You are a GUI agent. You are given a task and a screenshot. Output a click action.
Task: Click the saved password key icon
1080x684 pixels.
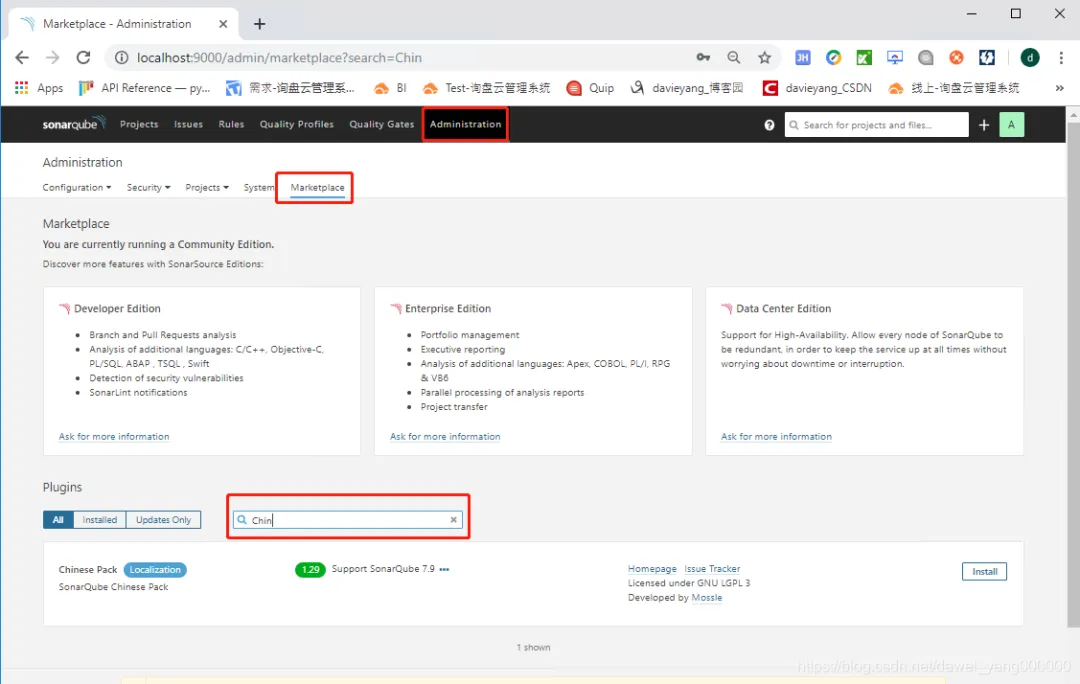pos(703,58)
